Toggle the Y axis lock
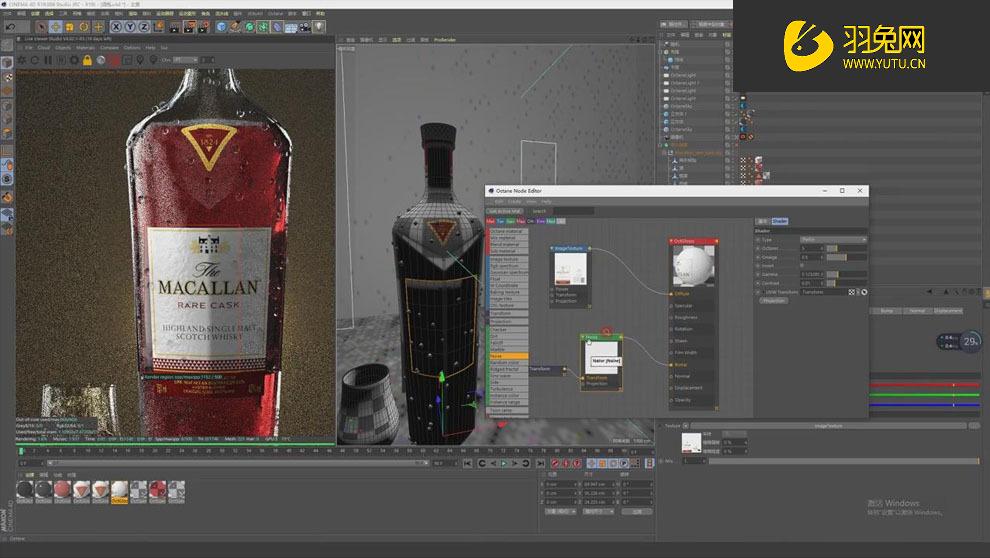The width and height of the screenshot is (990, 558). (130, 27)
